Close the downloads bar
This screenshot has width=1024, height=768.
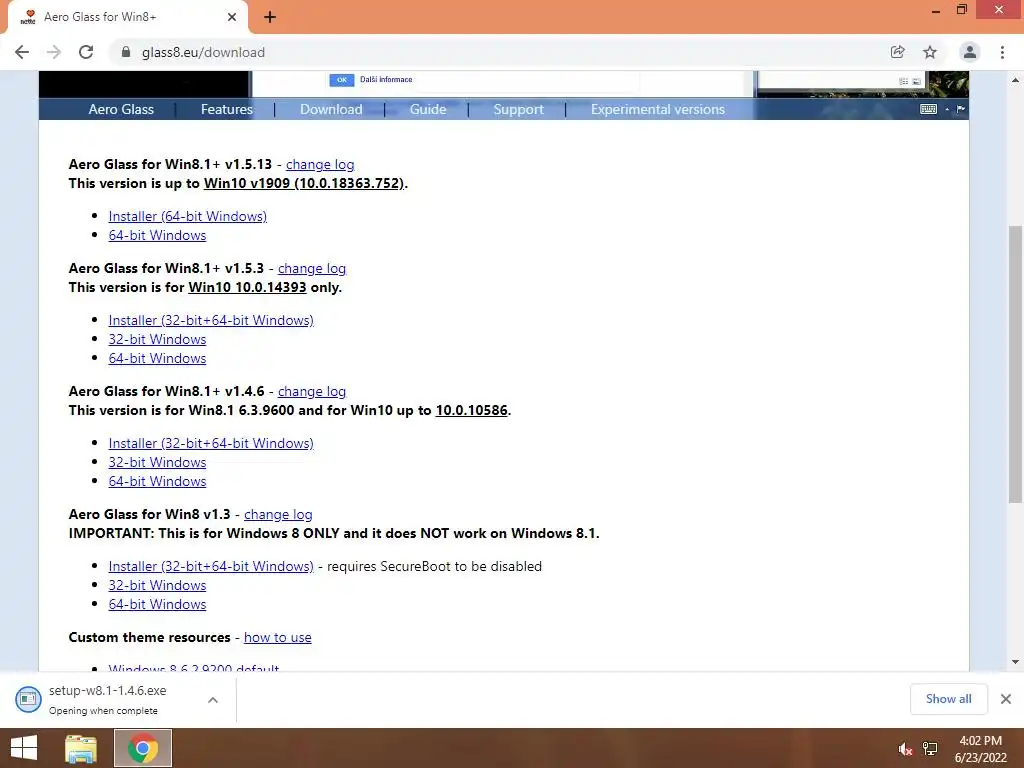[x=1006, y=699]
